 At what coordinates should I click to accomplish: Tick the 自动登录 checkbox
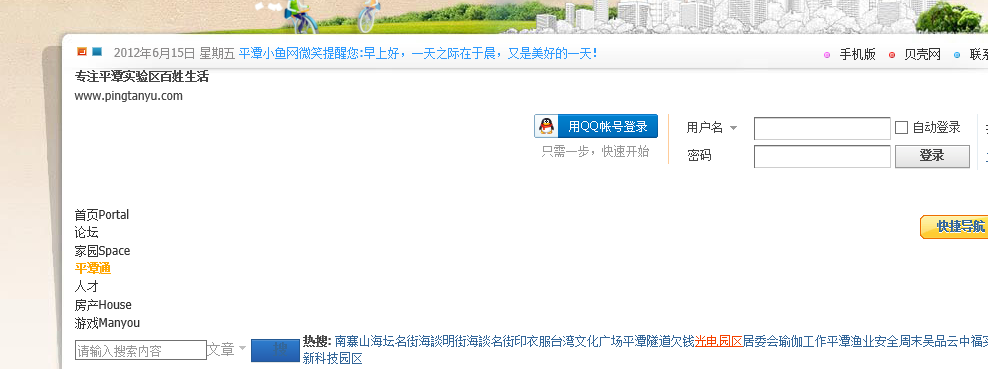coord(902,128)
